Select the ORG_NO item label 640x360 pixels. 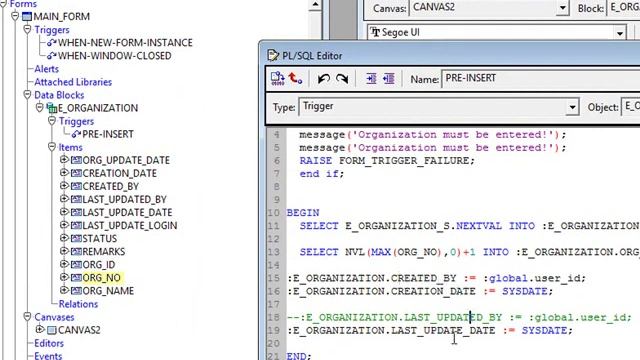click(102, 278)
